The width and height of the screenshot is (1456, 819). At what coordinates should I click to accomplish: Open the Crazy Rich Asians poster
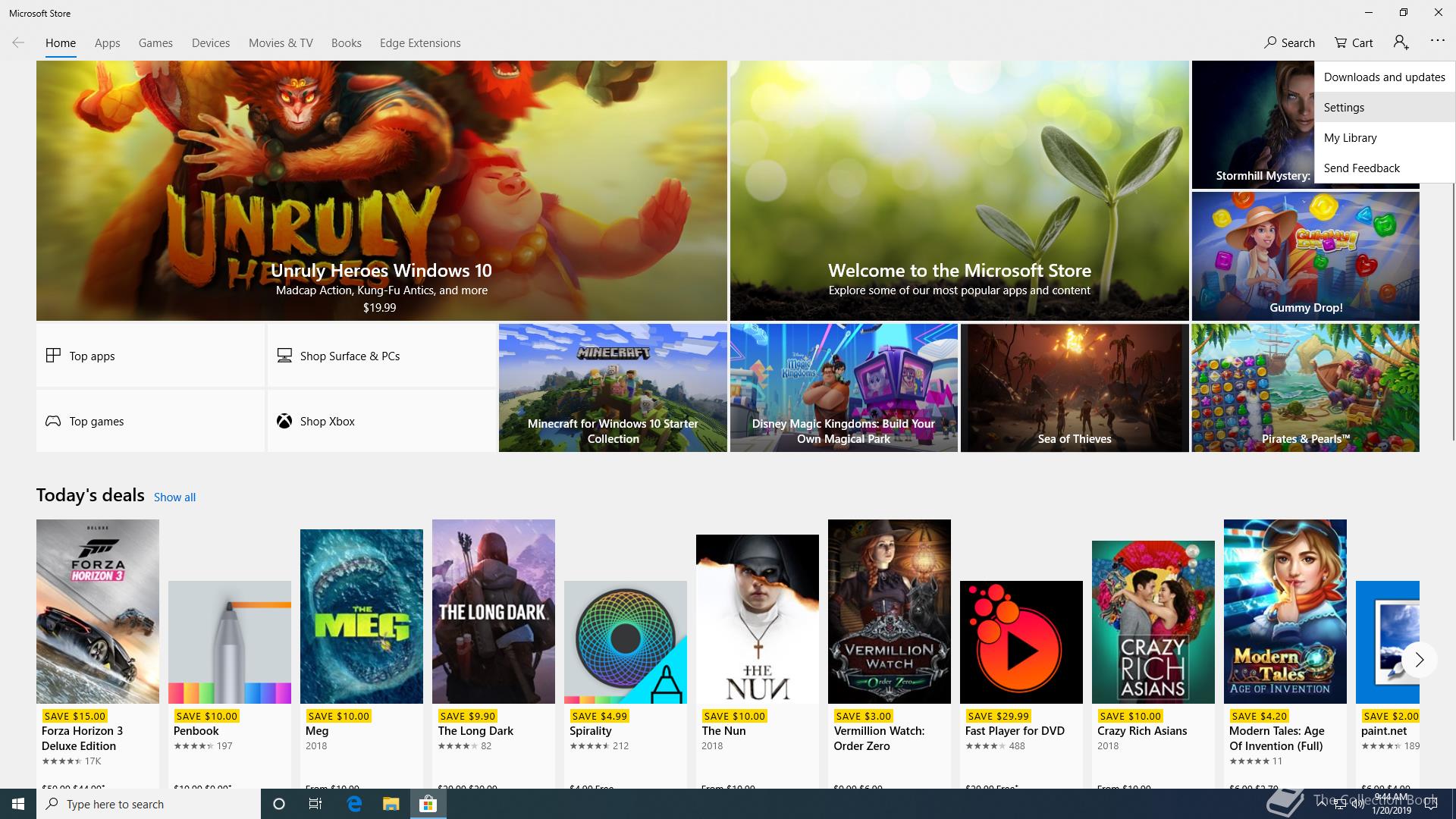click(x=1153, y=622)
